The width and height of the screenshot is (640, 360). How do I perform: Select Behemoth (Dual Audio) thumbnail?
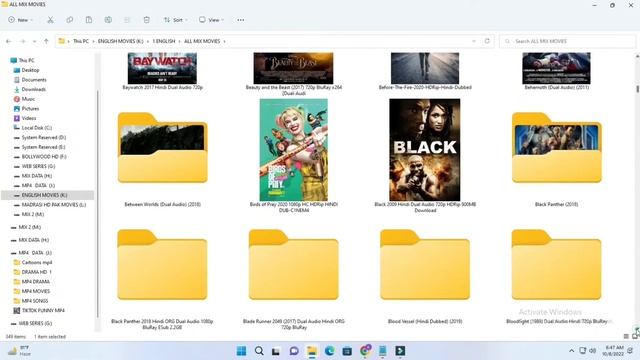point(556,69)
